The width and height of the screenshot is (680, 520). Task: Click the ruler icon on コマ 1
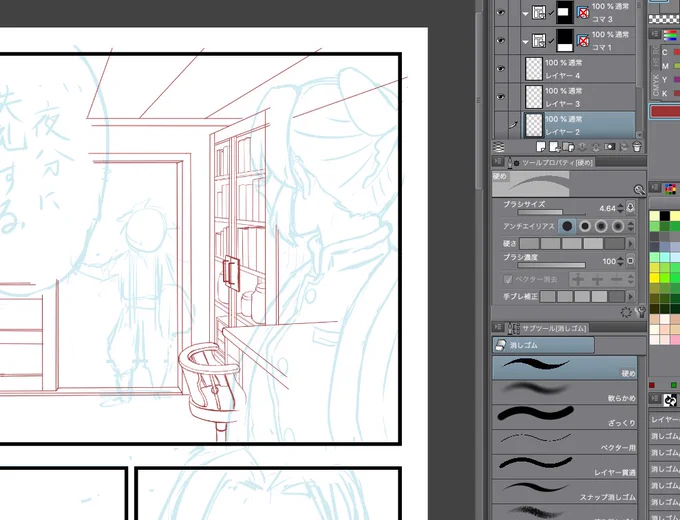(x=584, y=41)
